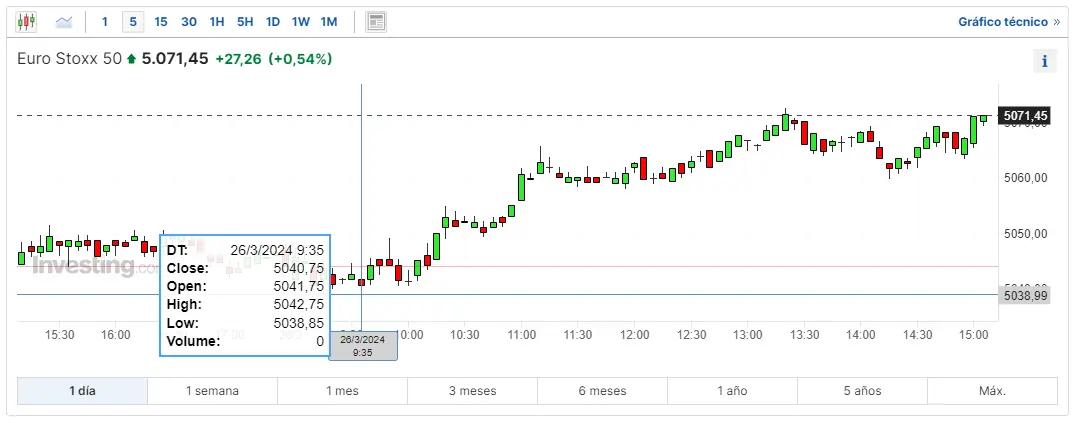Viewport: 1078px width, 424px height.
Task: Click the 10:30 time axis label
Action: [x=465, y=335]
